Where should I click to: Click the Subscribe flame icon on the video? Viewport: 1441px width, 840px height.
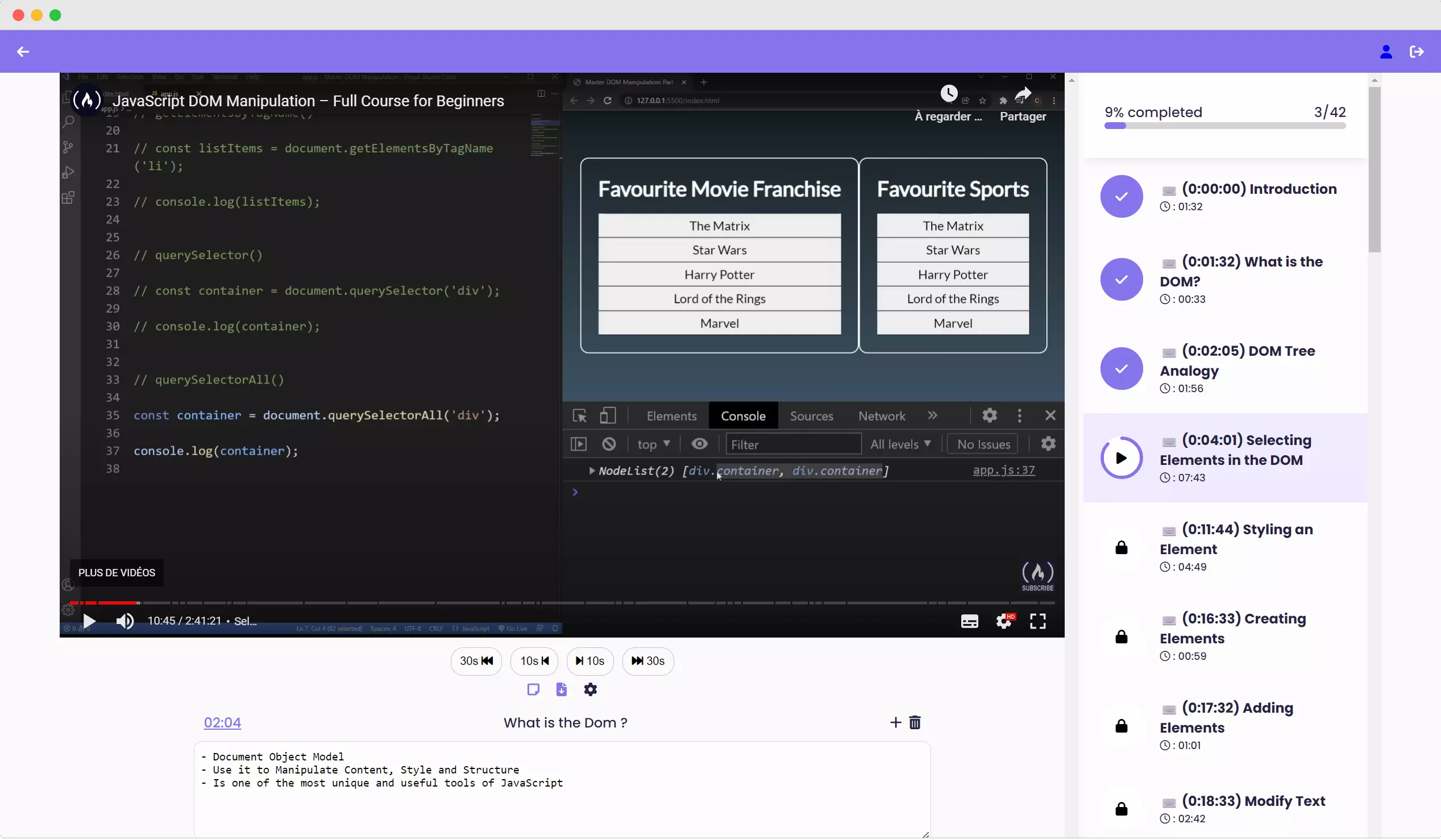pos(1037,572)
